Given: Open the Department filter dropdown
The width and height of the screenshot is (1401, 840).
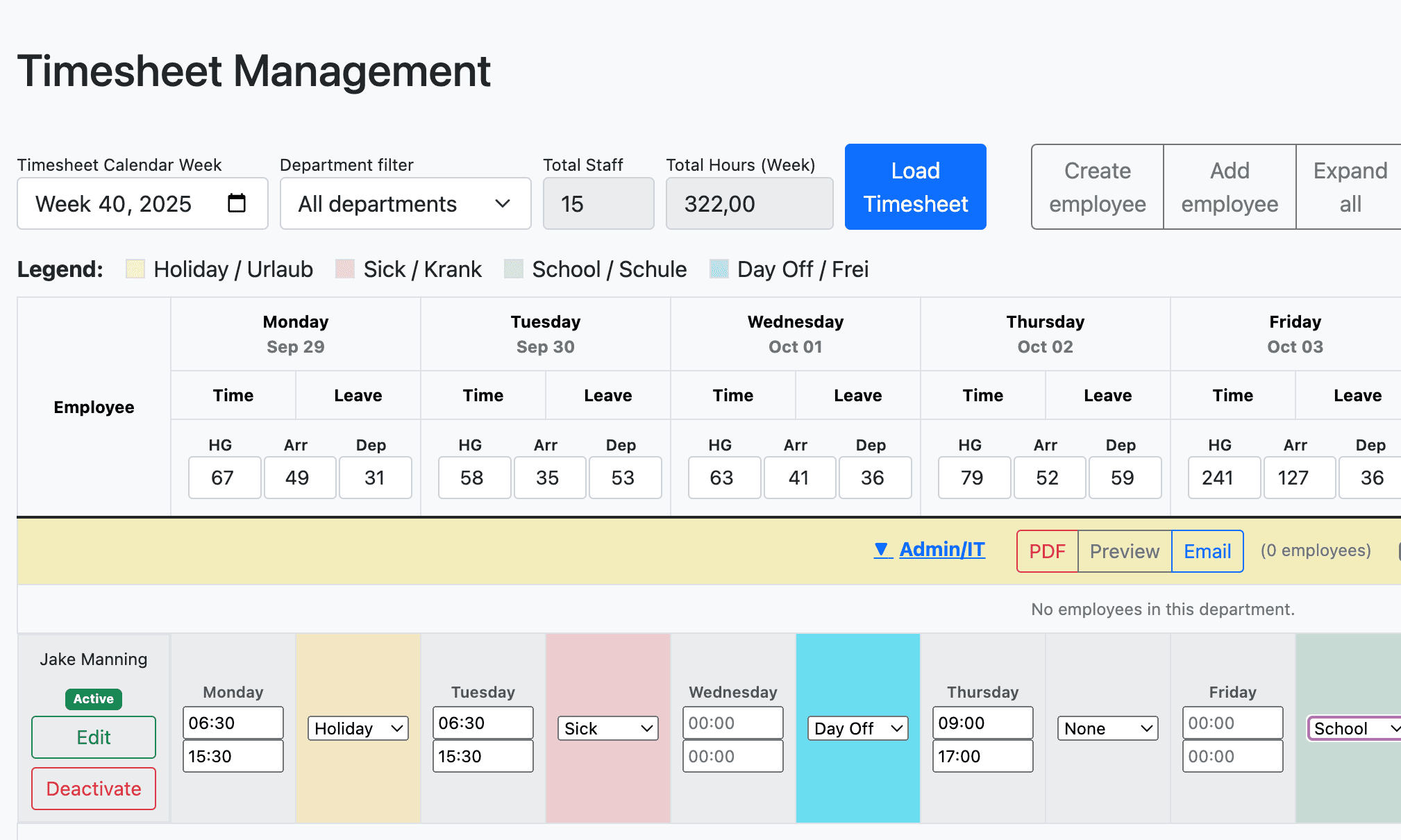Looking at the screenshot, I should click(405, 203).
